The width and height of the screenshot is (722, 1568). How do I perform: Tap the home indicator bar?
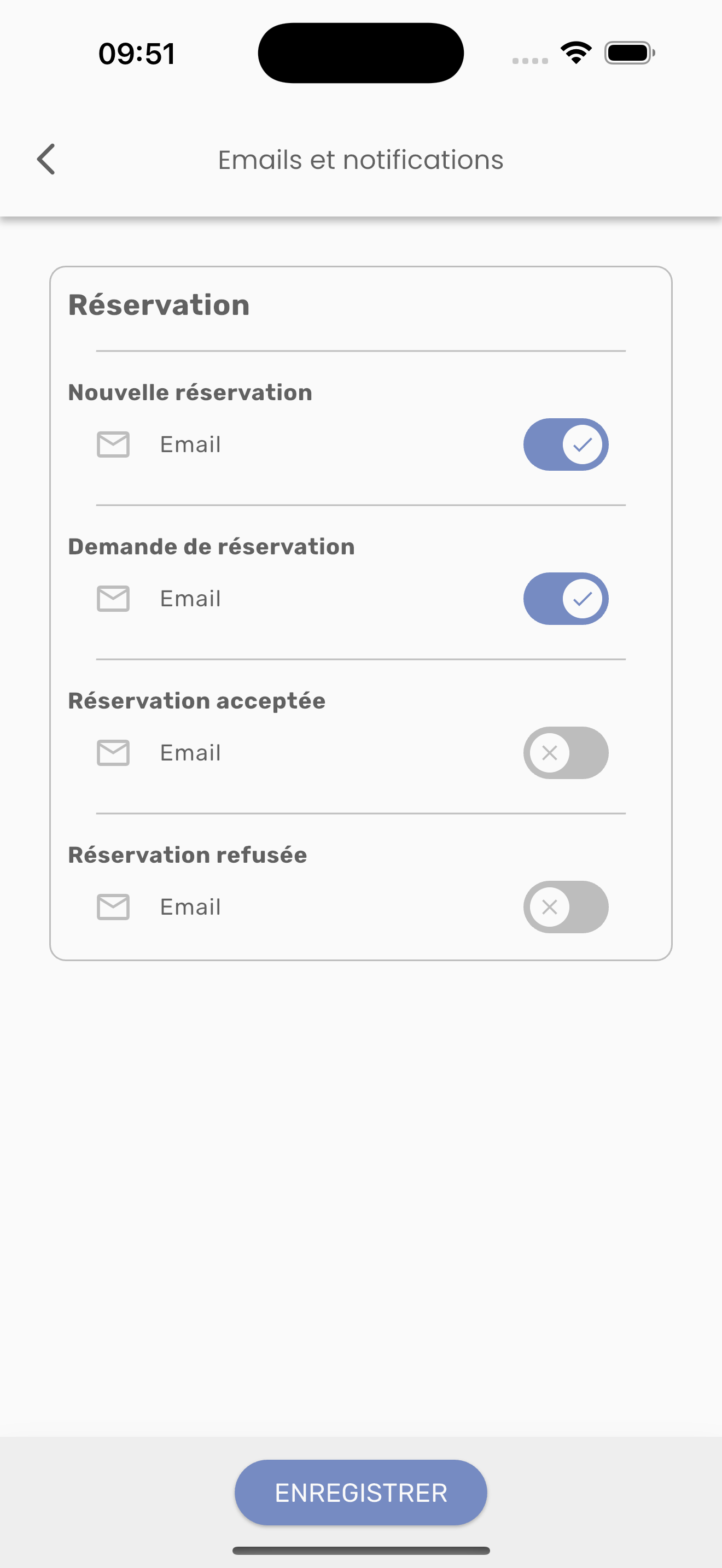(x=361, y=1551)
